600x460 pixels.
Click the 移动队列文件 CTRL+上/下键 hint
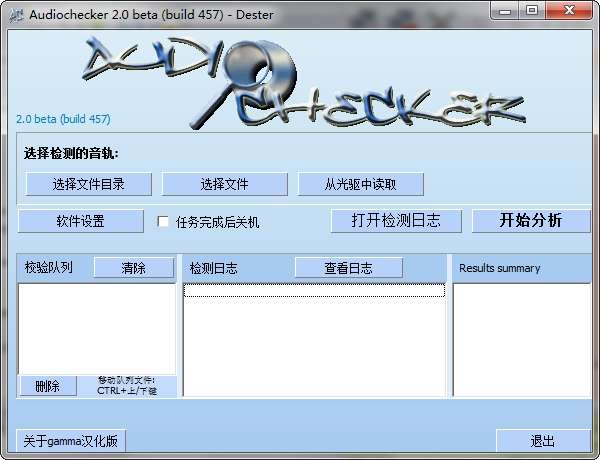(x=127, y=386)
